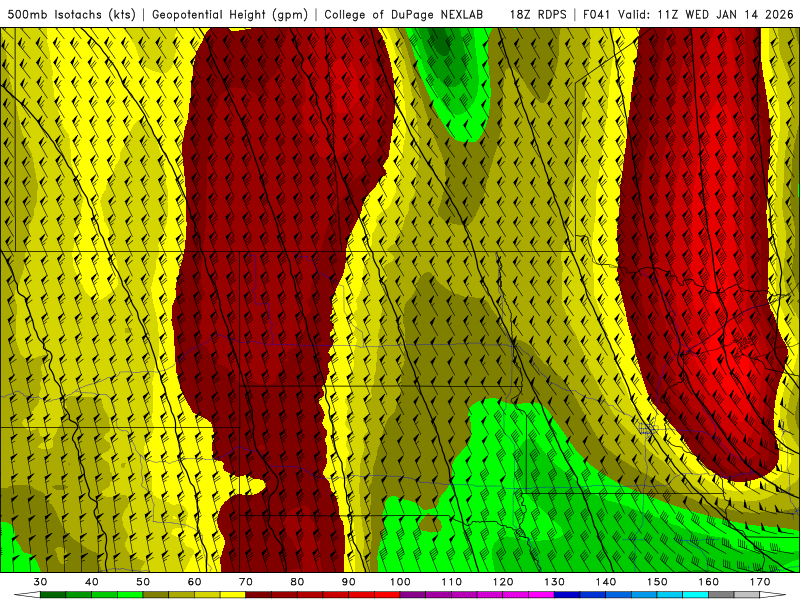Click the '30' value on the legend scale
This screenshot has width=800, height=600.
[x=40, y=582]
